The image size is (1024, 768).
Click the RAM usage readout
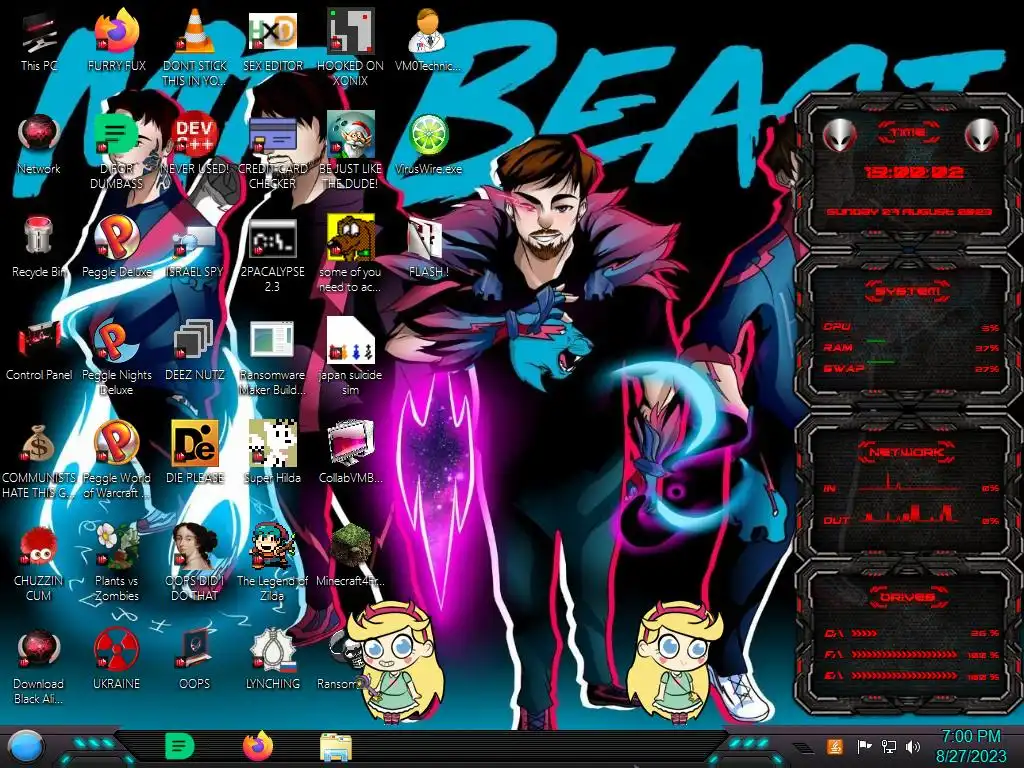pos(911,347)
